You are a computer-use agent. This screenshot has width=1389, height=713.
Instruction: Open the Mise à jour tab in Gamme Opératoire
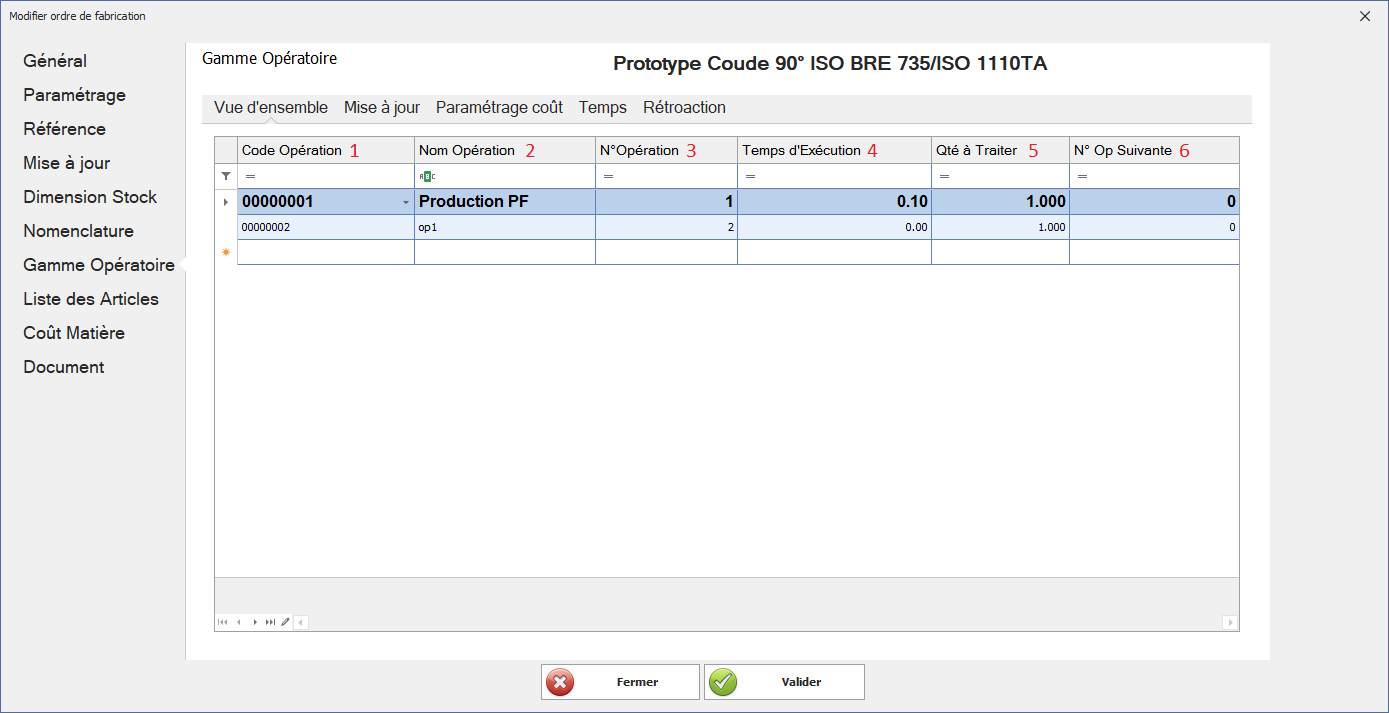click(x=381, y=107)
